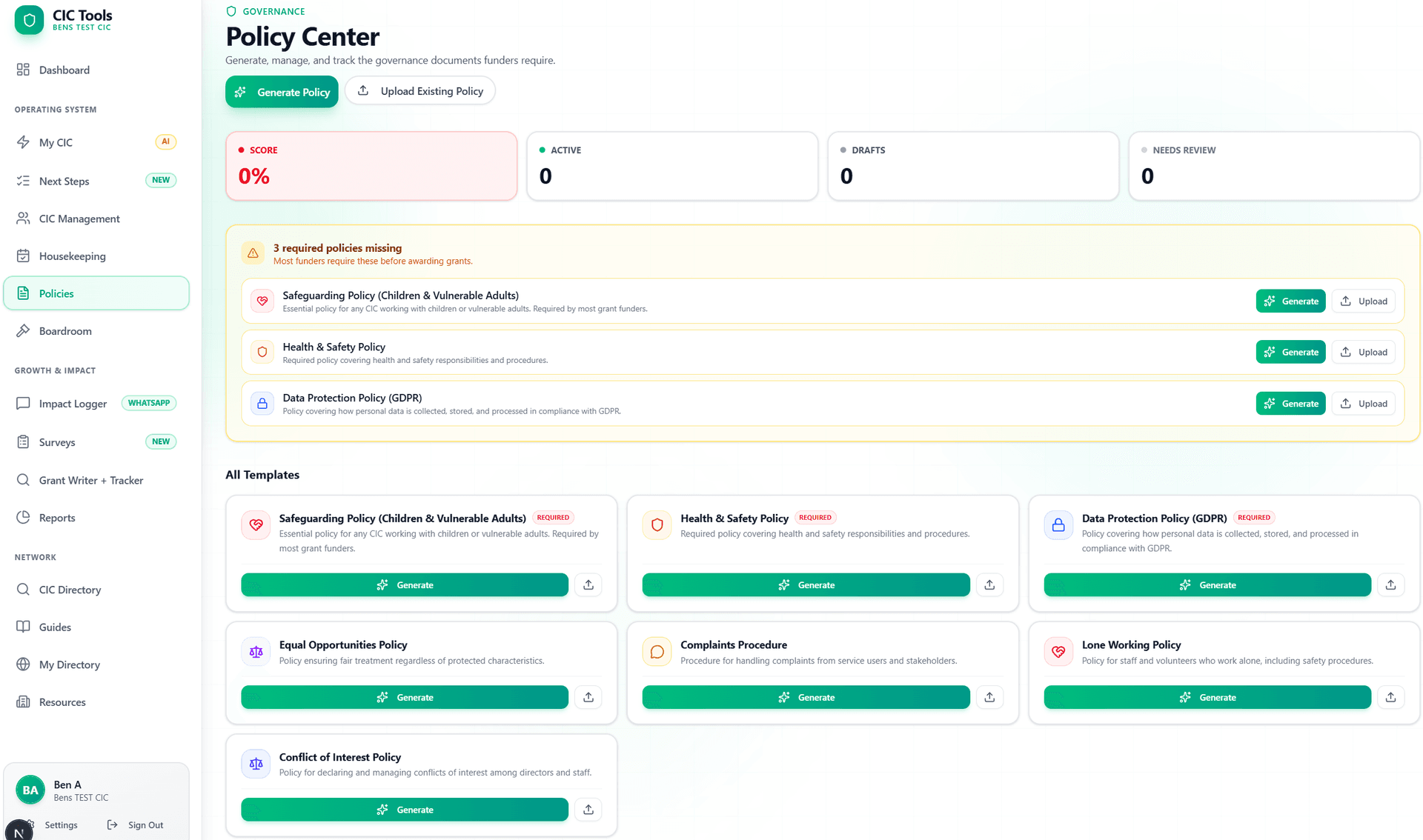Select Policies in the sidebar navigation
1423x840 pixels.
(x=56, y=293)
